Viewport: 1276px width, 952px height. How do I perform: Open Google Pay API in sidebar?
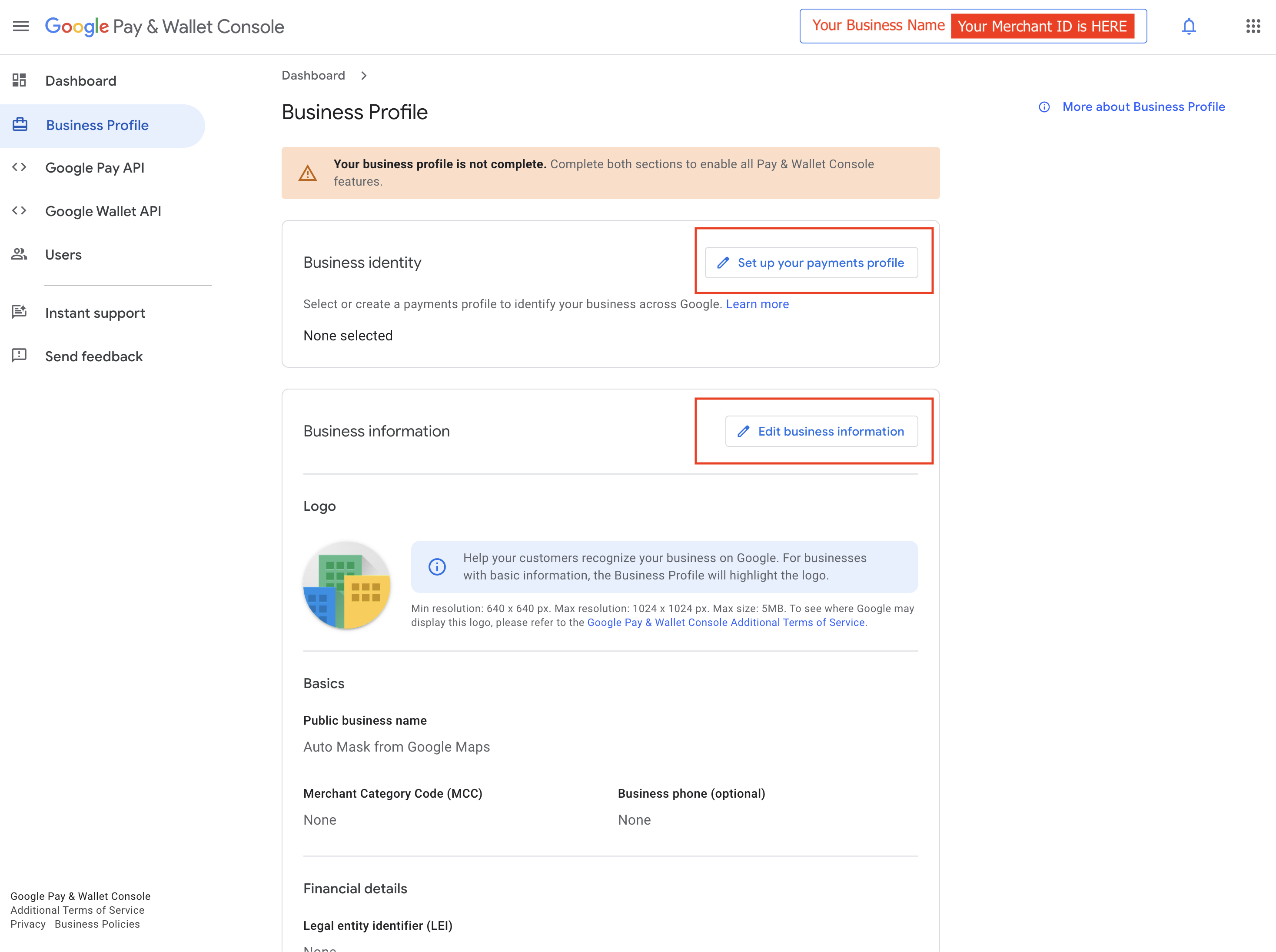click(94, 168)
